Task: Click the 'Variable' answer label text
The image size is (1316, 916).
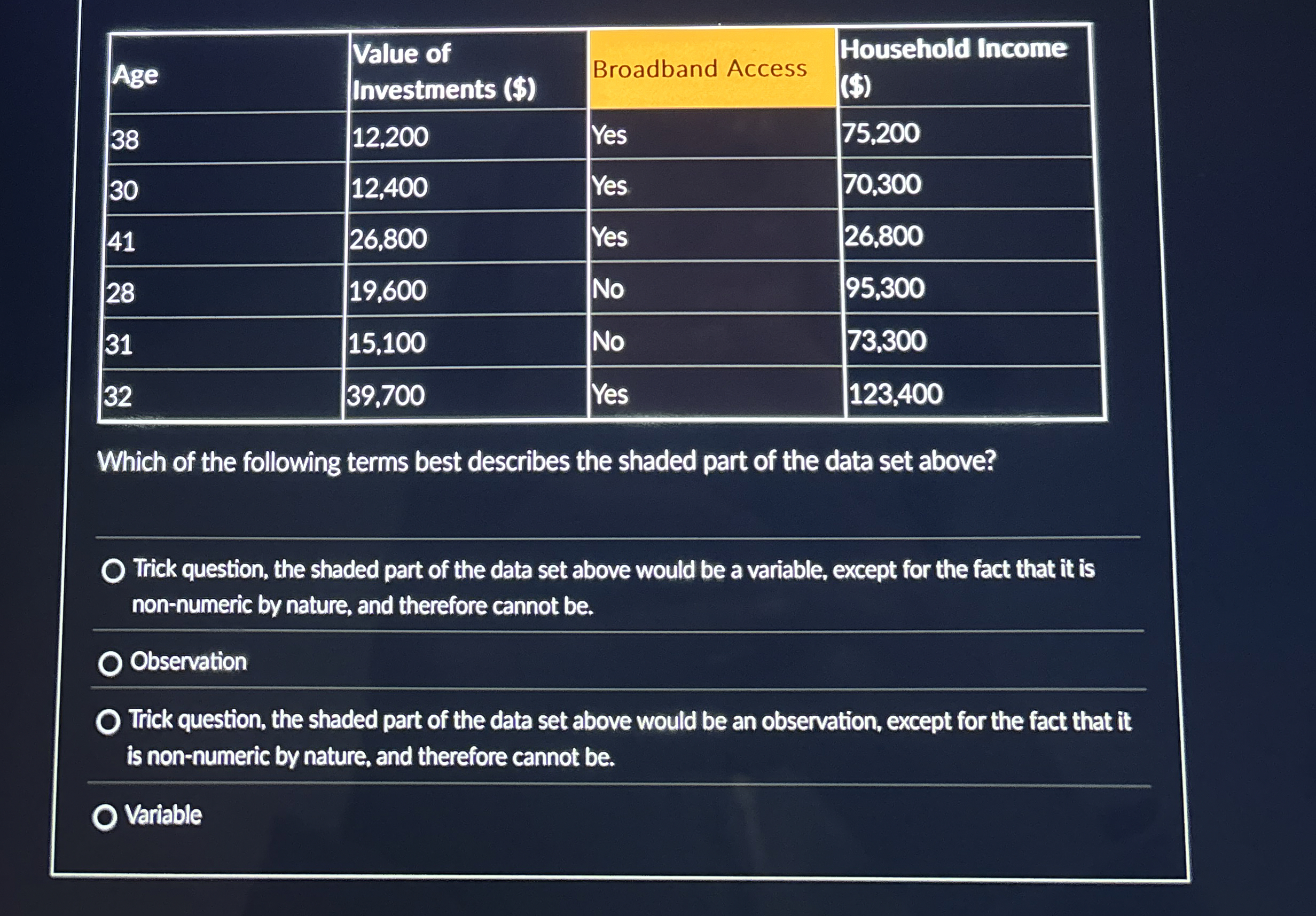Action: (164, 815)
